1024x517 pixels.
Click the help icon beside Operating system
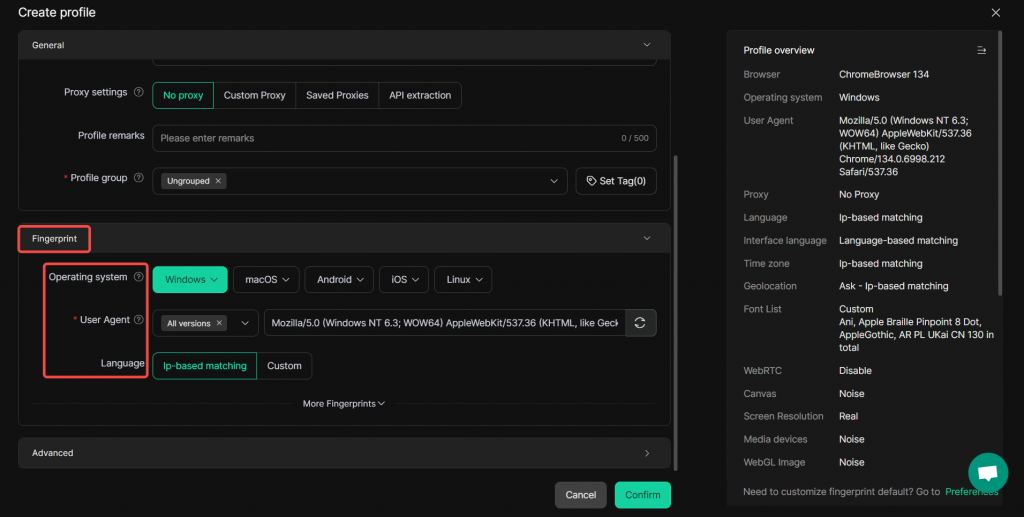click(139, 278)
